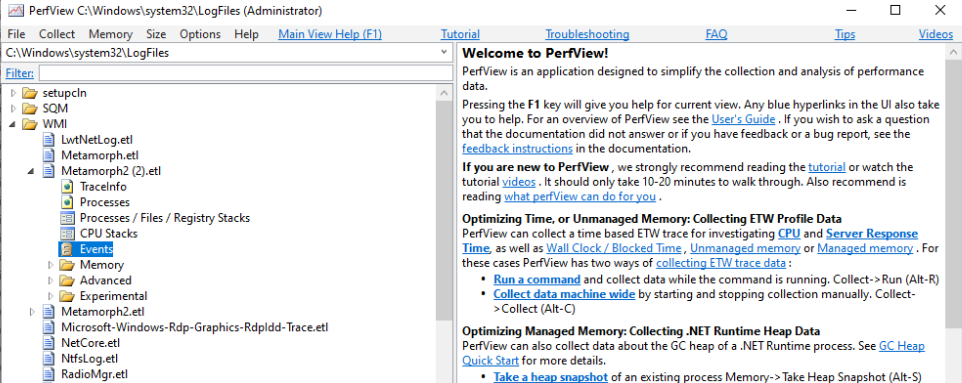962x383 pixels.
Task: Click the SQM folder icon
Action: point(29,109)
